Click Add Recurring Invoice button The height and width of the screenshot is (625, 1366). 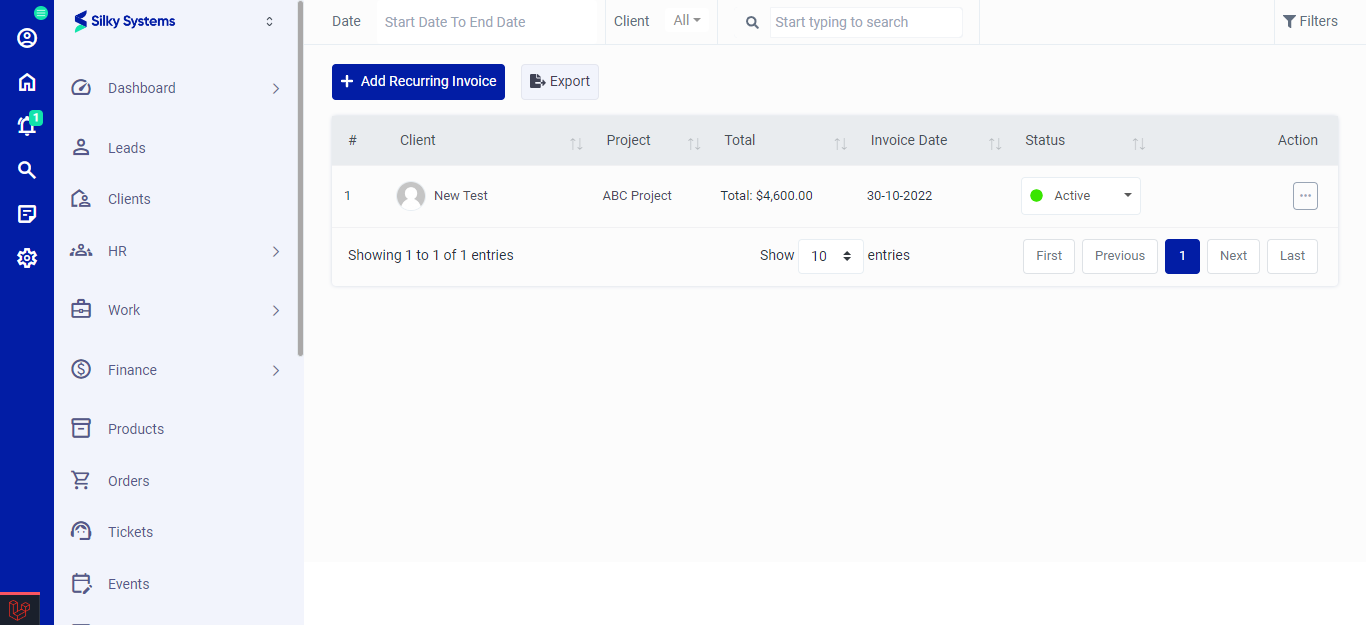coord(418,82)
